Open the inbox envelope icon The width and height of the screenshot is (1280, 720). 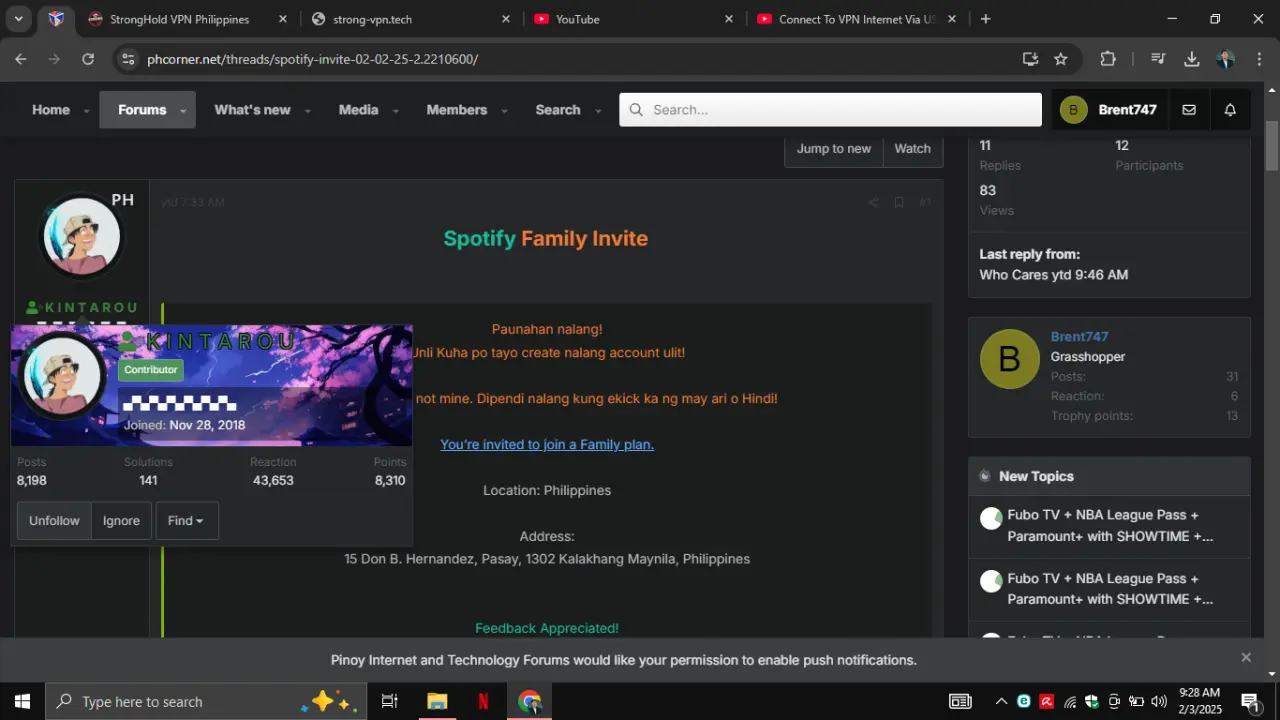[x=1189, y=110]
